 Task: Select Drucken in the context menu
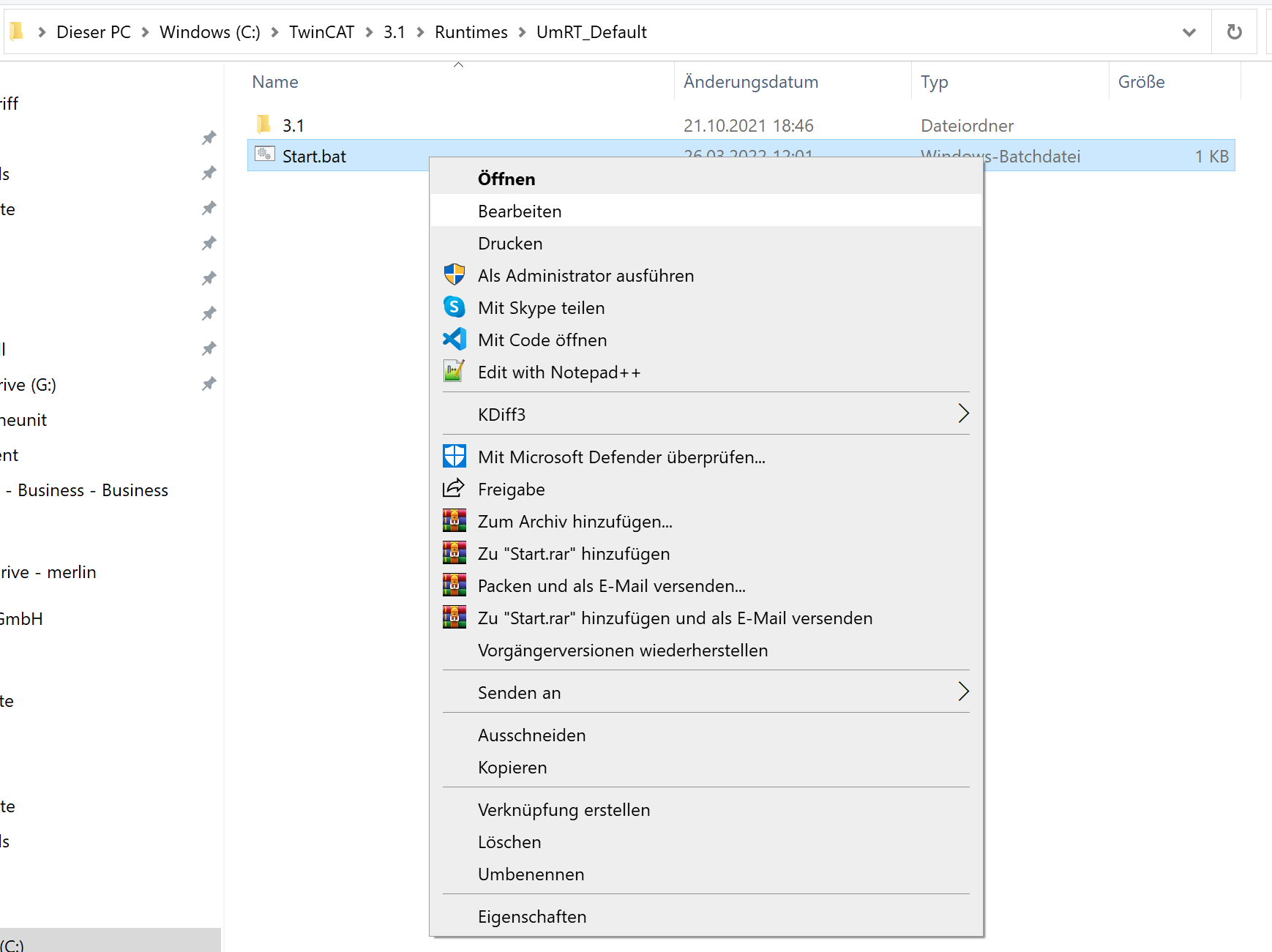click(x=706, y=243)
